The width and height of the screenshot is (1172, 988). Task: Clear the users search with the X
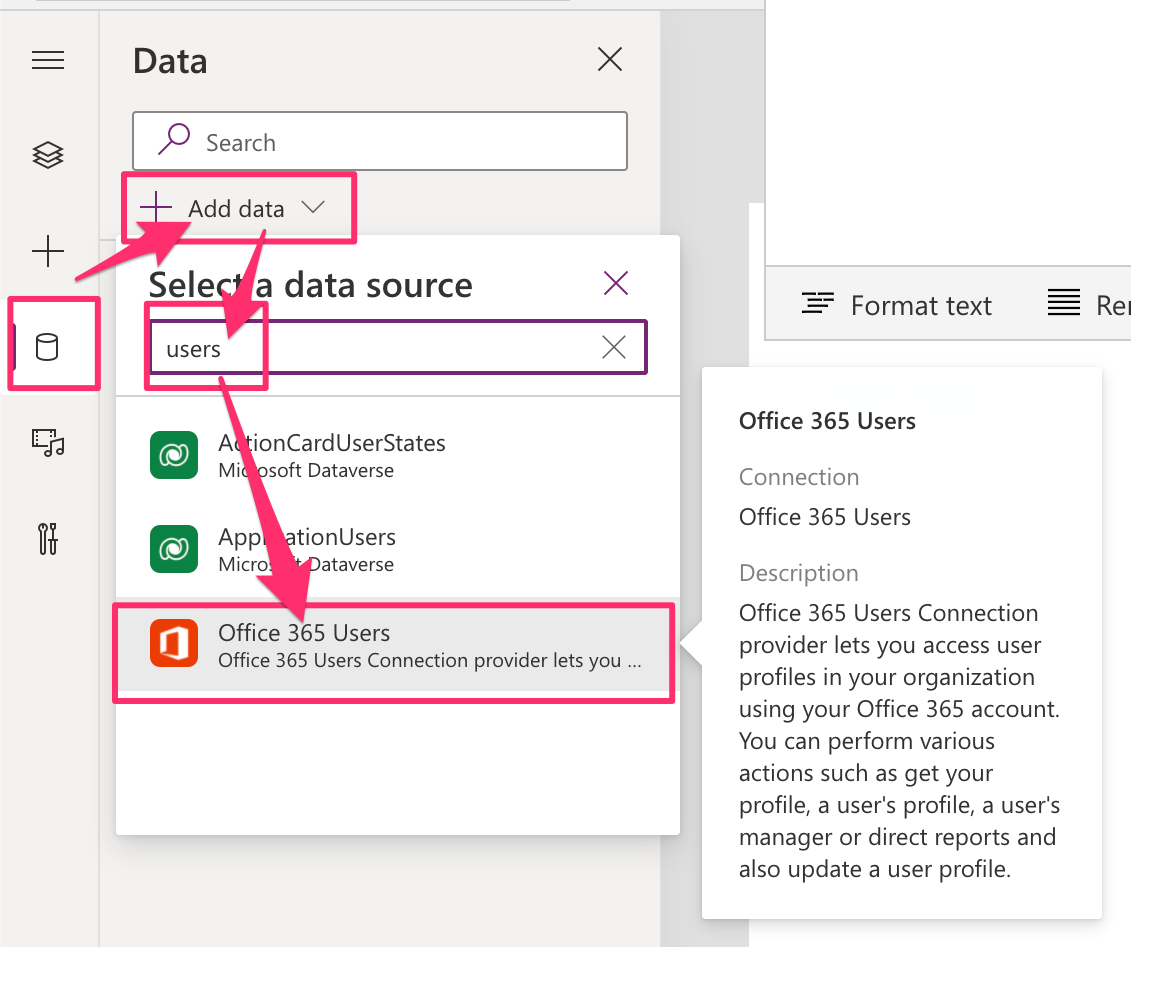(x=613, y=347)
